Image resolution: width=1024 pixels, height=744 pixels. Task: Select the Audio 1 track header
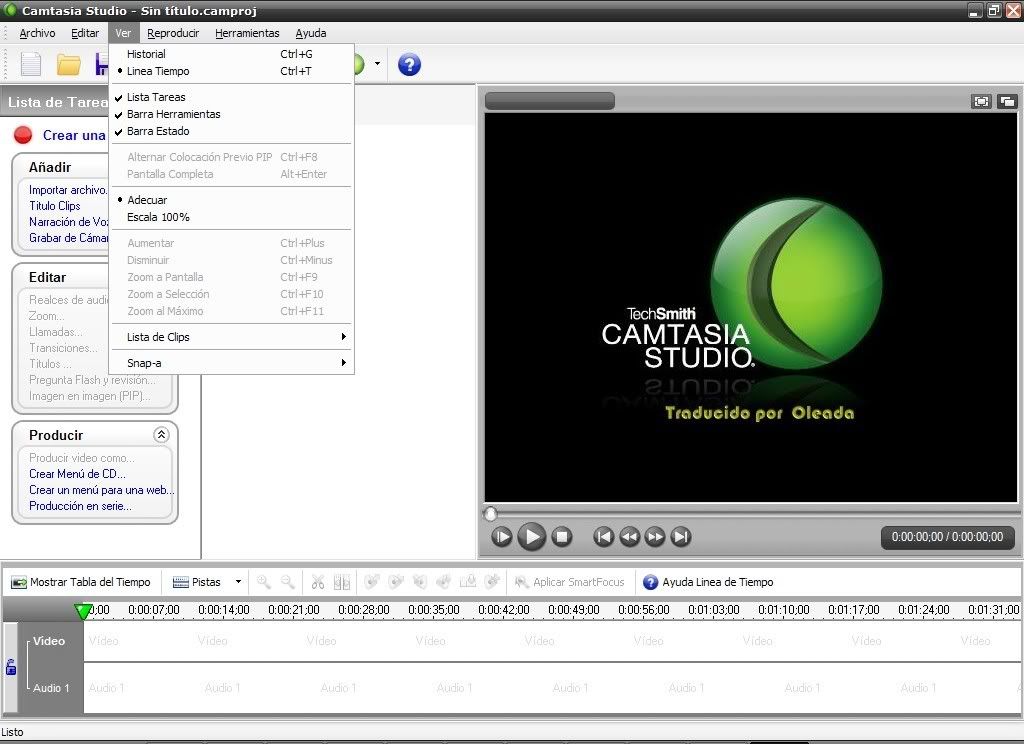pyautogui.click(x=51, y=688)
